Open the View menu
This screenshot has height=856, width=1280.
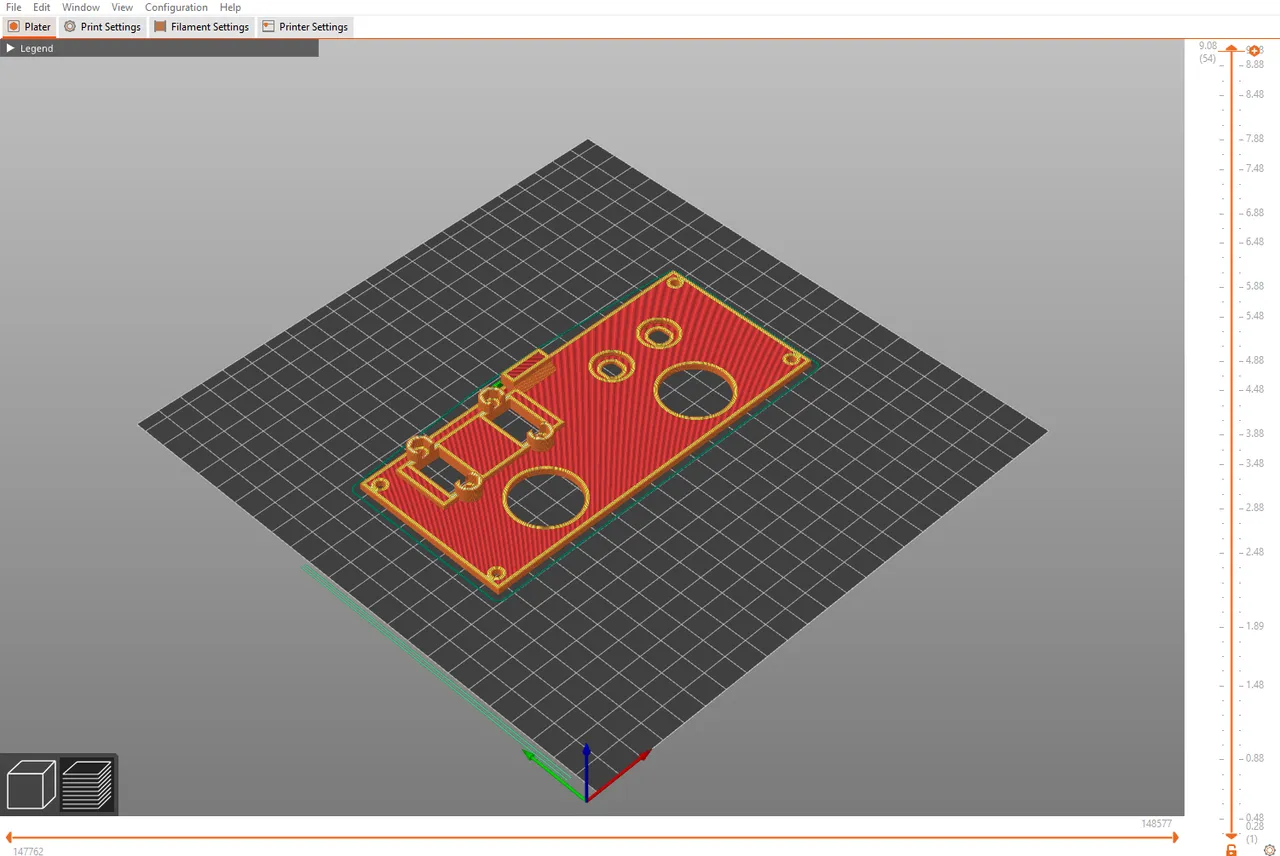(x=122, y=7)
